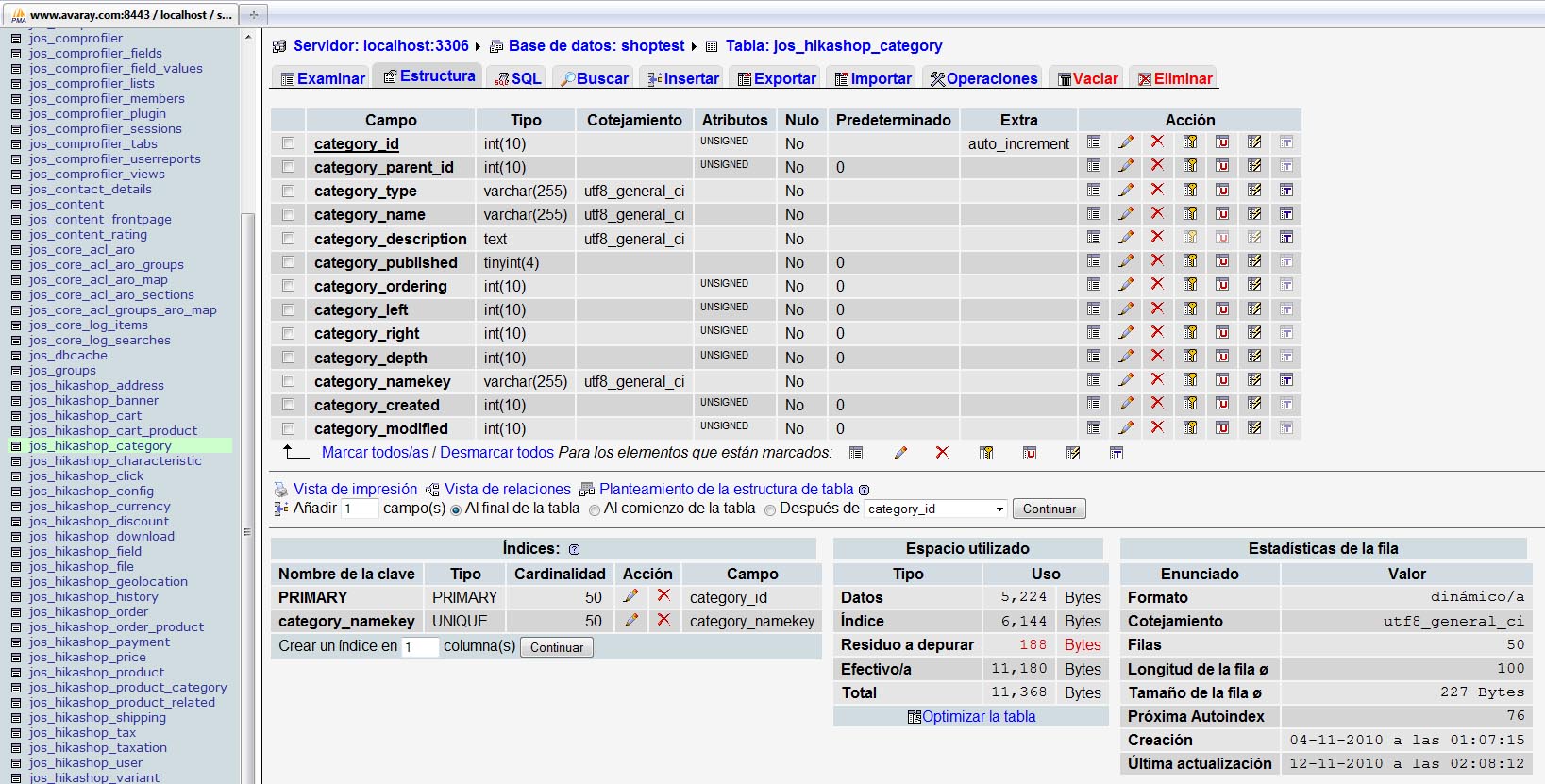Switch to the SQL tab
1545x784 pixels.
[x=518, y=79]
